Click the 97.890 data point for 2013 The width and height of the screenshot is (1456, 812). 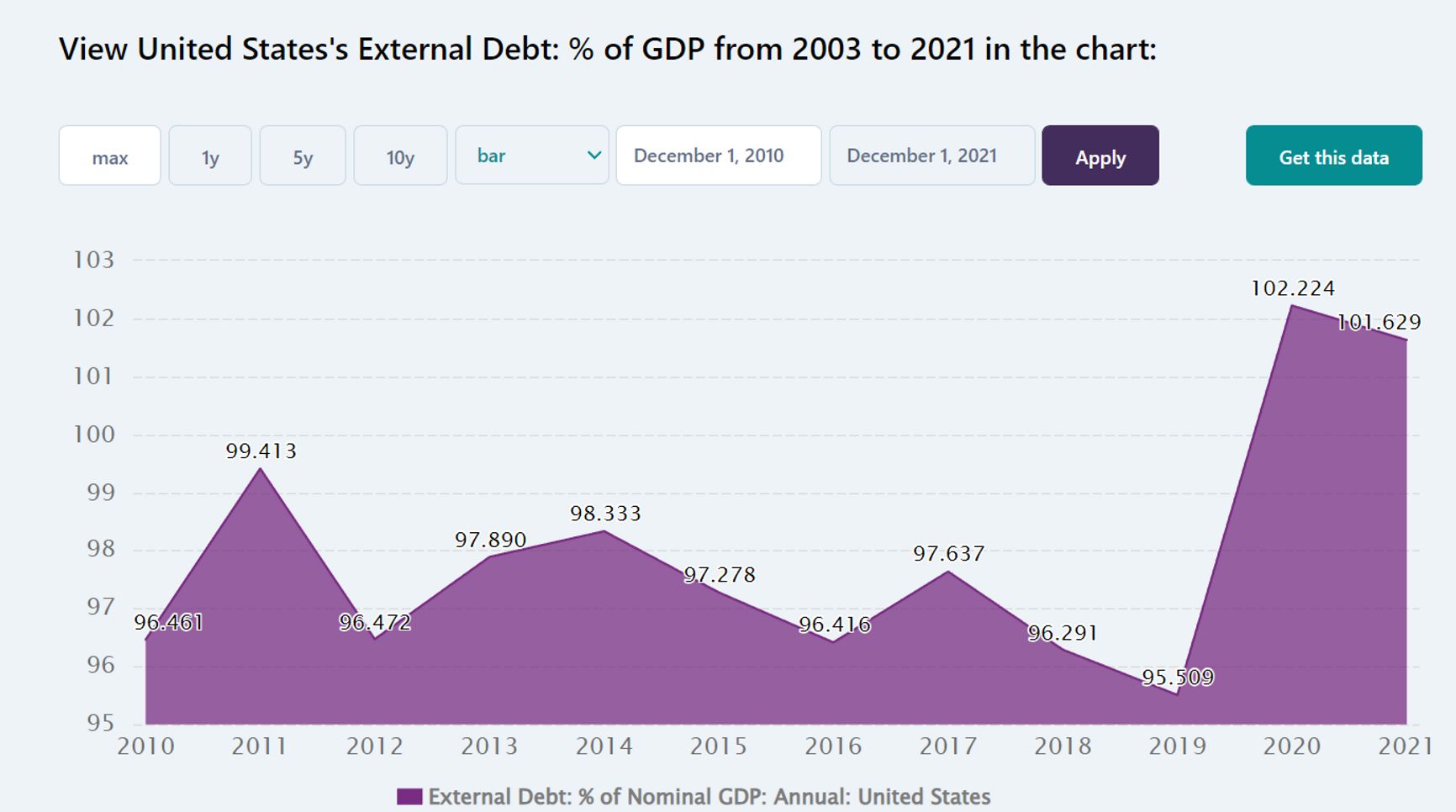(x=489, y=556)
